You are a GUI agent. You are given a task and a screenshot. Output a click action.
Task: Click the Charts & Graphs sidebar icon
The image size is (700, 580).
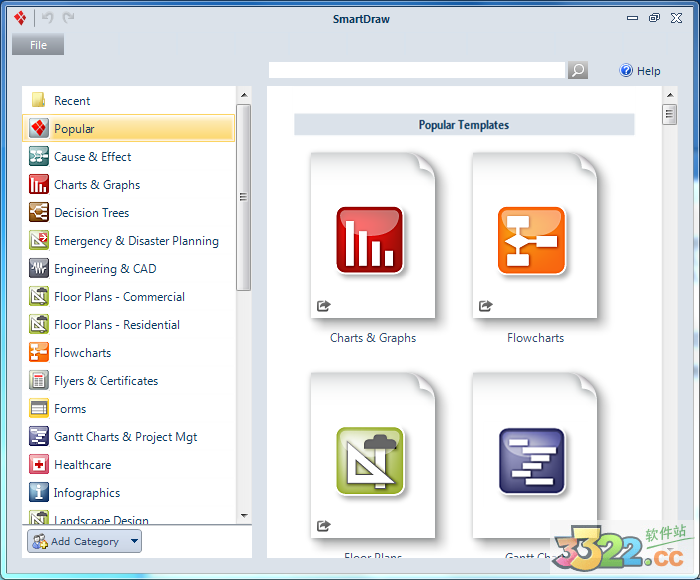coord(39,184)
